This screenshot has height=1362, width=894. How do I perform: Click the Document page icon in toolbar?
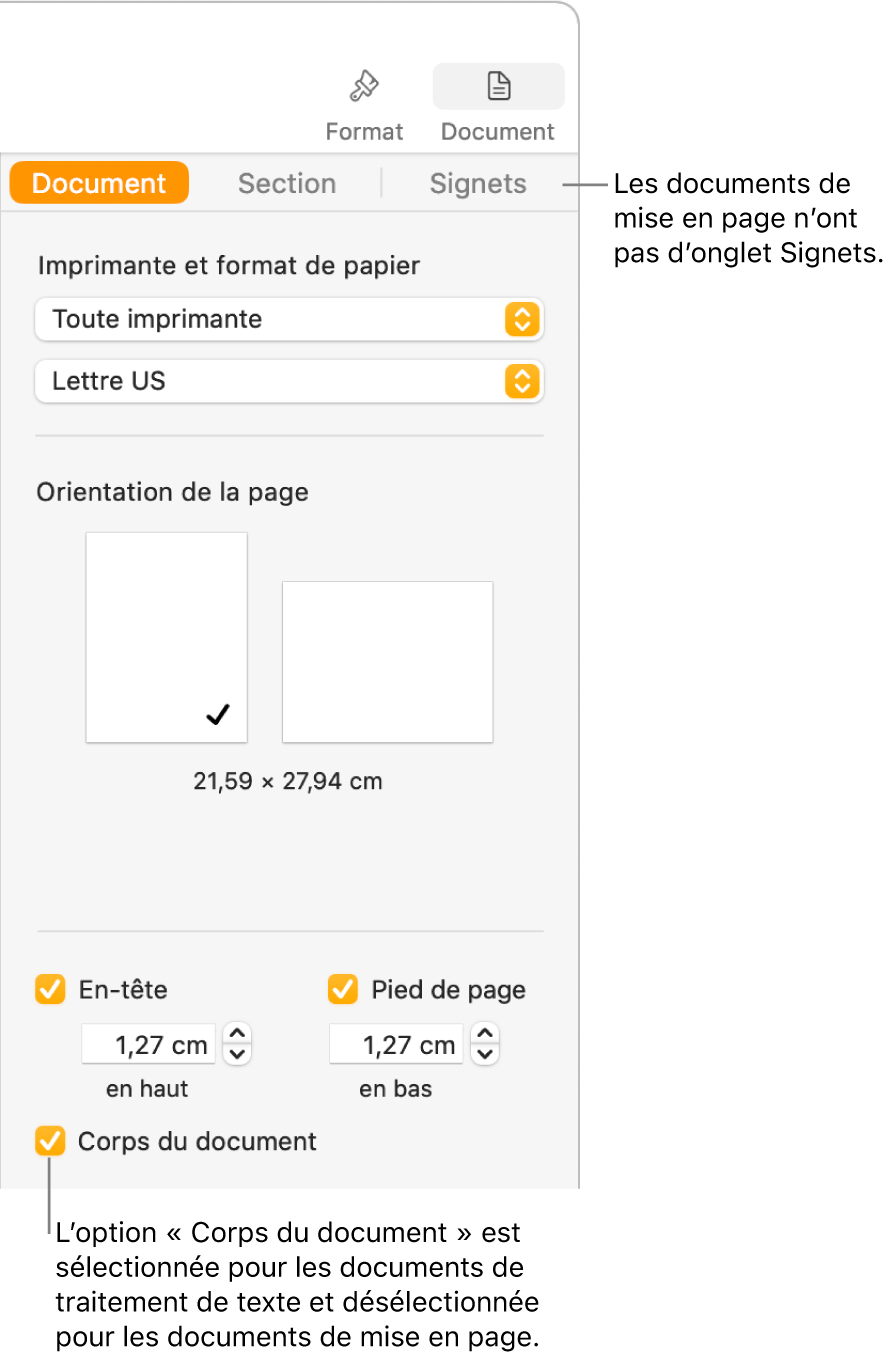[x=498, y=87]
